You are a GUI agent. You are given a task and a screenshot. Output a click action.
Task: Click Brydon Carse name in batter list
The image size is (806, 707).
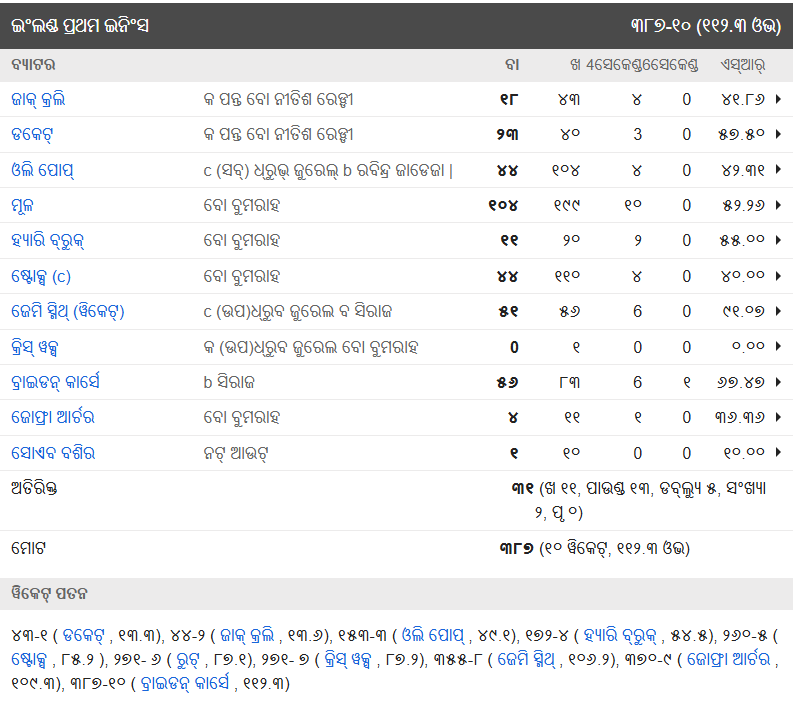pyautogui.click(x=55, y=382)
